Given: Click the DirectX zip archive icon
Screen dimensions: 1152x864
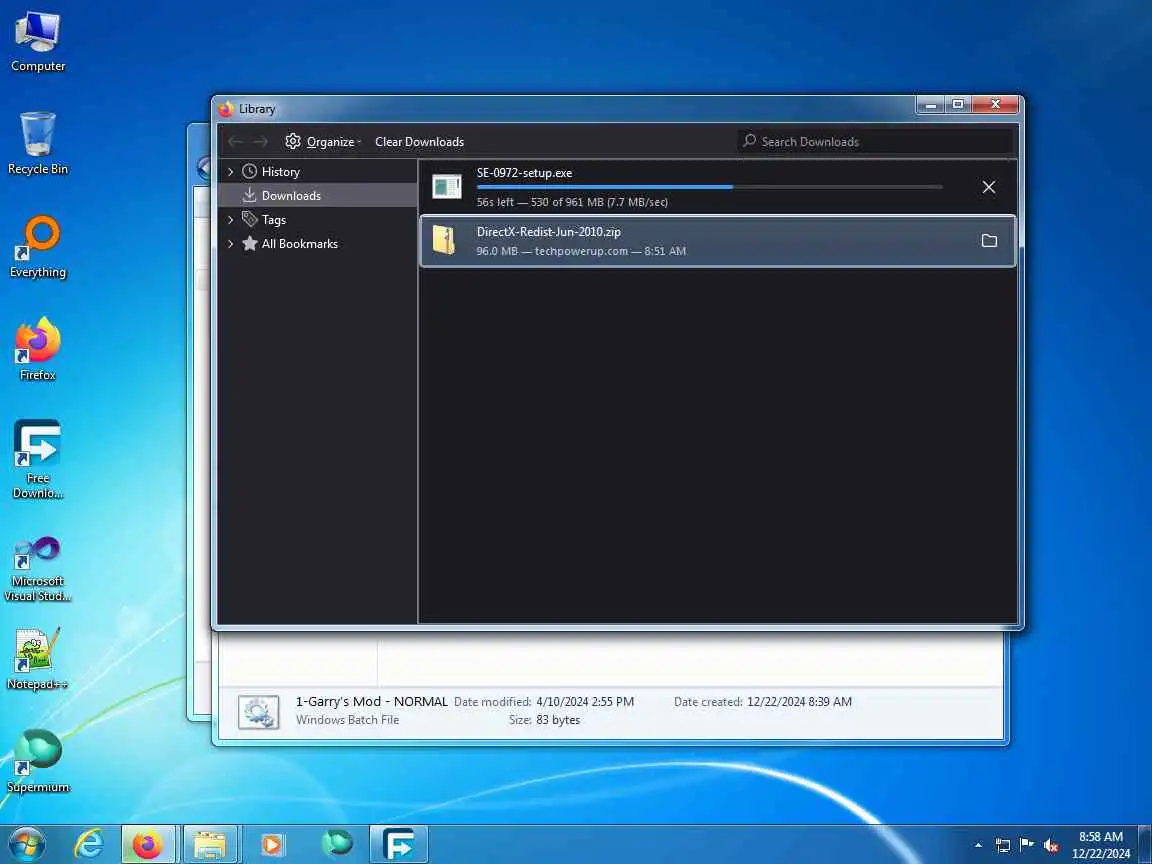Looking at the screenshot, I should click(x=444, y=240).
